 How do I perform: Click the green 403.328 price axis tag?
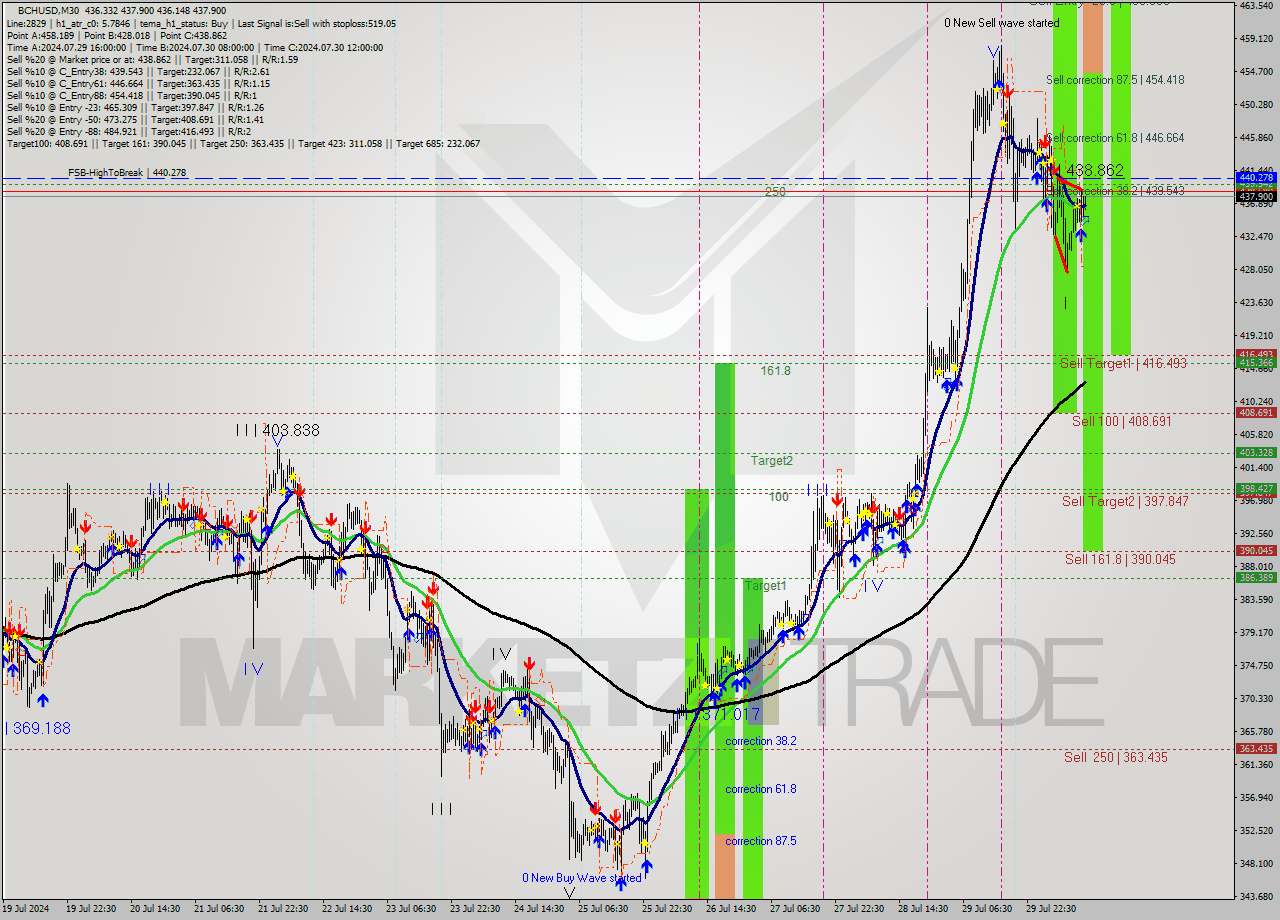coord(1256,452)
